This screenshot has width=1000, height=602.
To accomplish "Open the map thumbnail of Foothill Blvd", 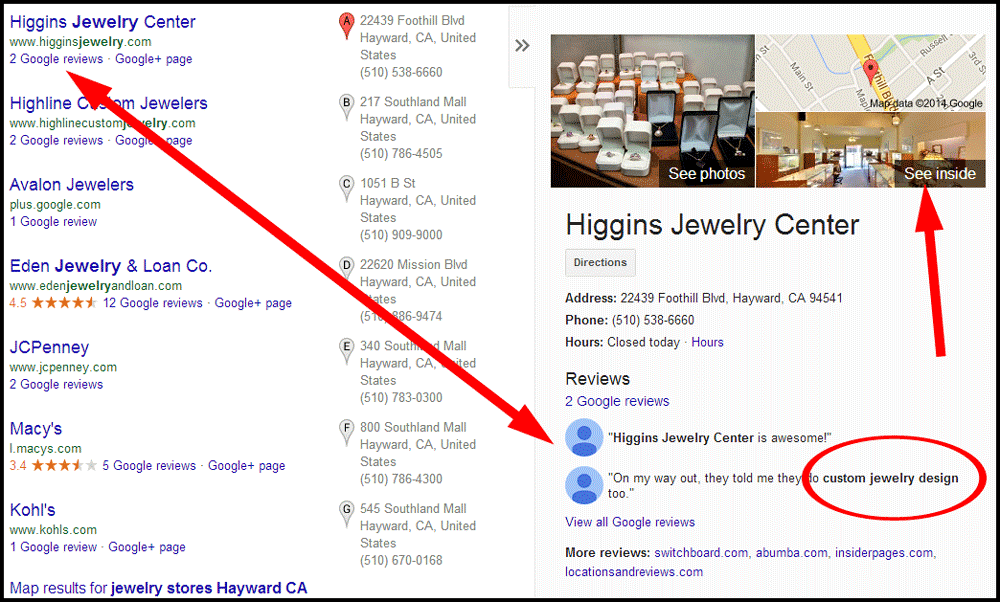I will pos(871,73).
